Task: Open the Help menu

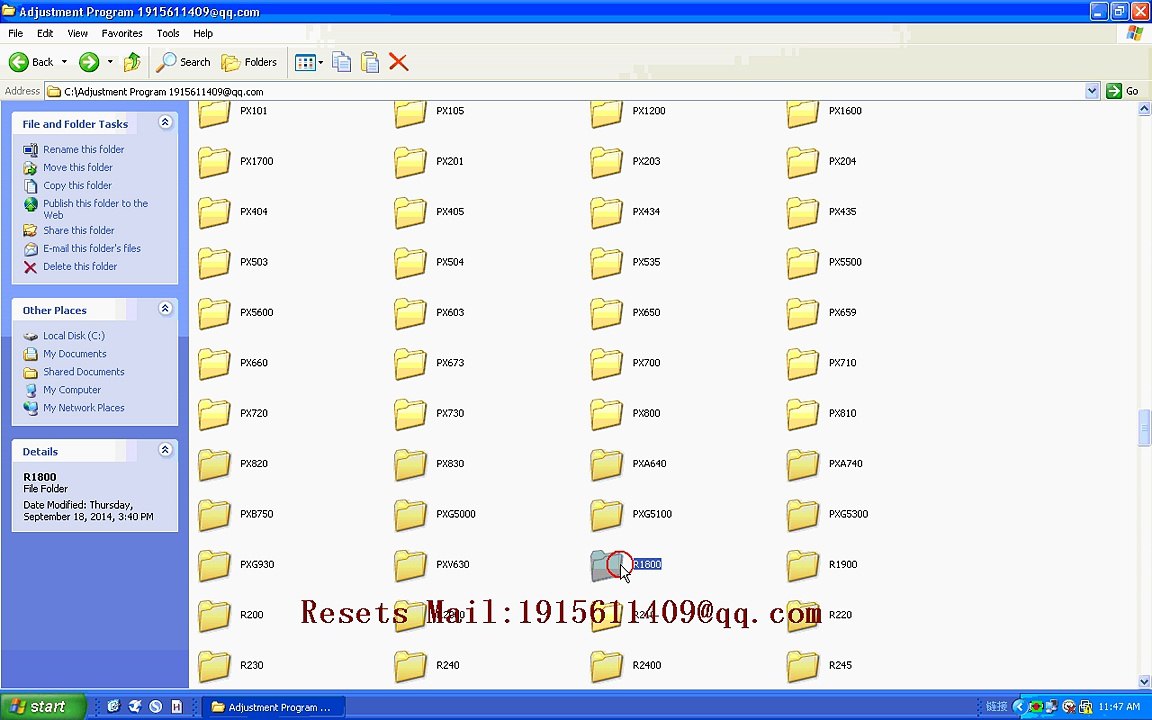Action: pyautogui.click(x=203, y=33)
